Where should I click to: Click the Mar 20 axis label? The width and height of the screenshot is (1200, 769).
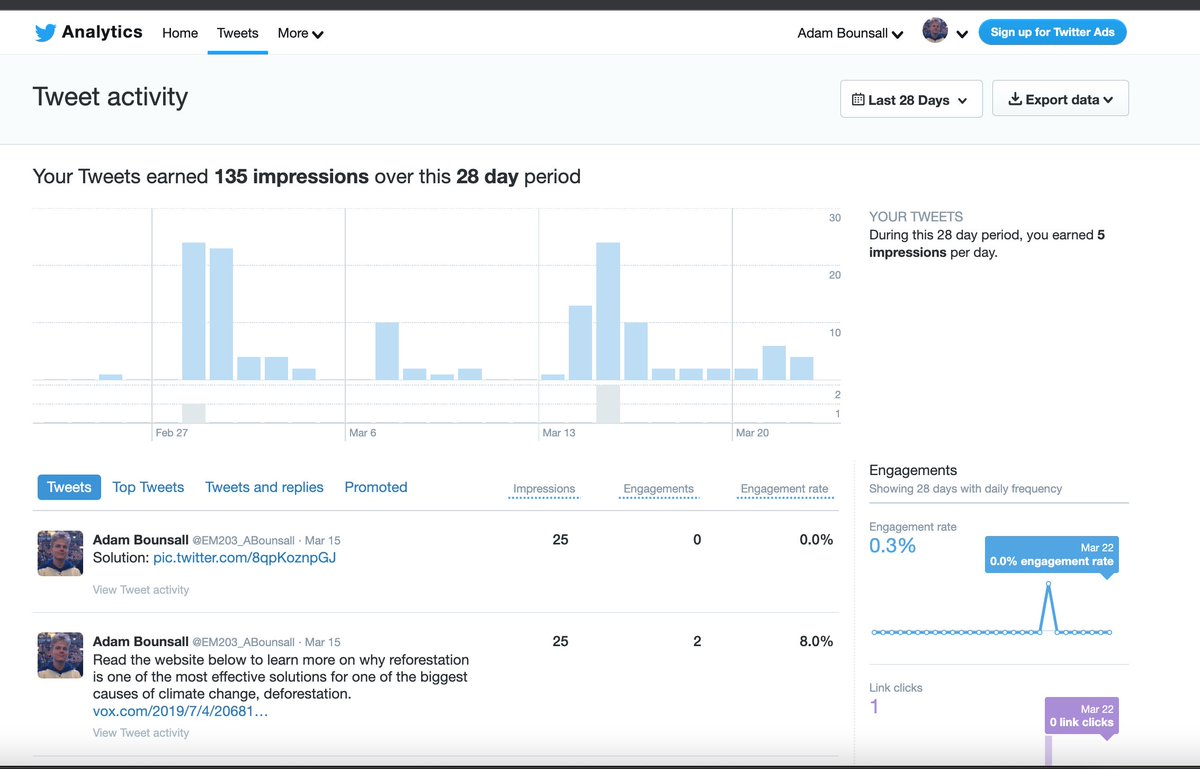coord(752,433)
